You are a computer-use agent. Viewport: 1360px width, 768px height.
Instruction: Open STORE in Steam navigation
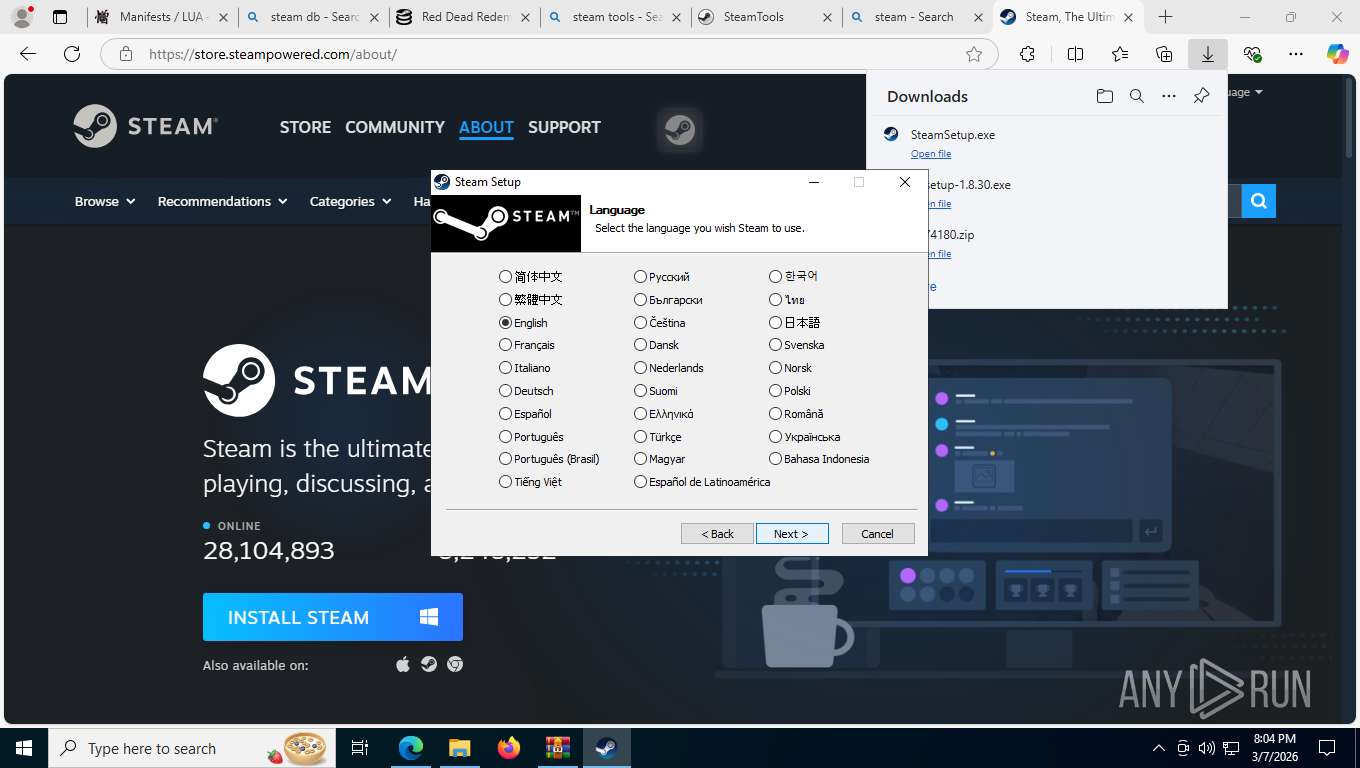coord(305,127)
